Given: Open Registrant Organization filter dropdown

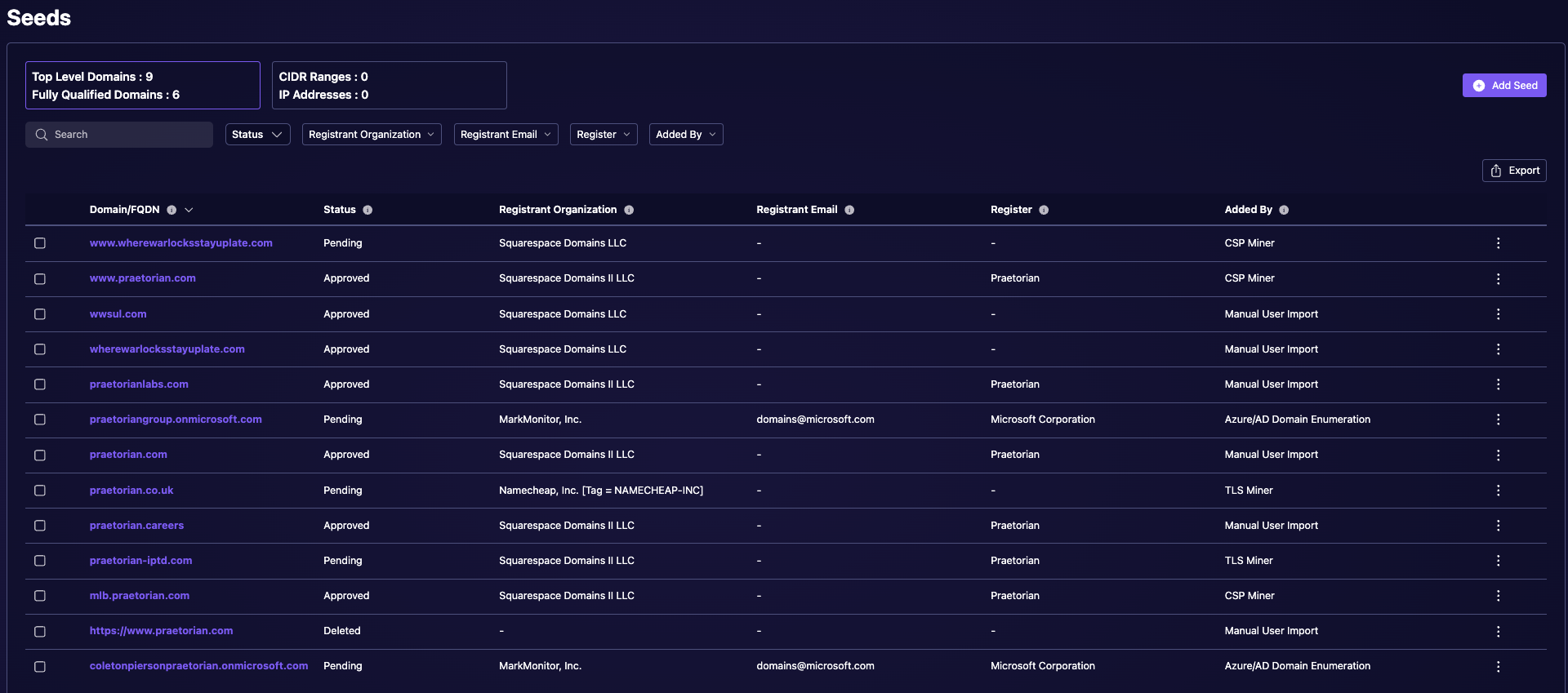Looking at the screenshot, I should tap(371, 135).
